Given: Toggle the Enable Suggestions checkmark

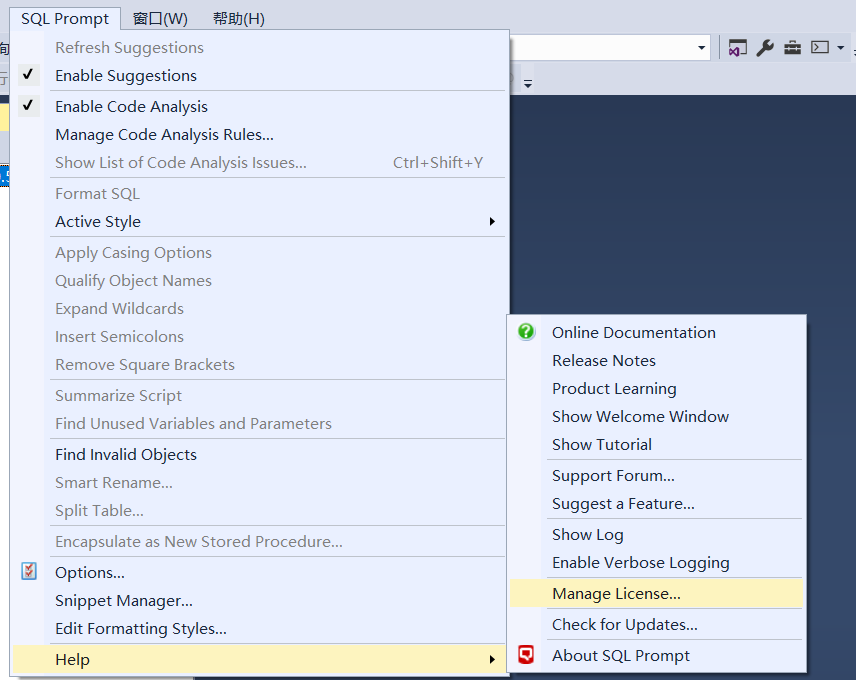Looking at the screenshot, I should pyautogui.click(x=29, y=75).
